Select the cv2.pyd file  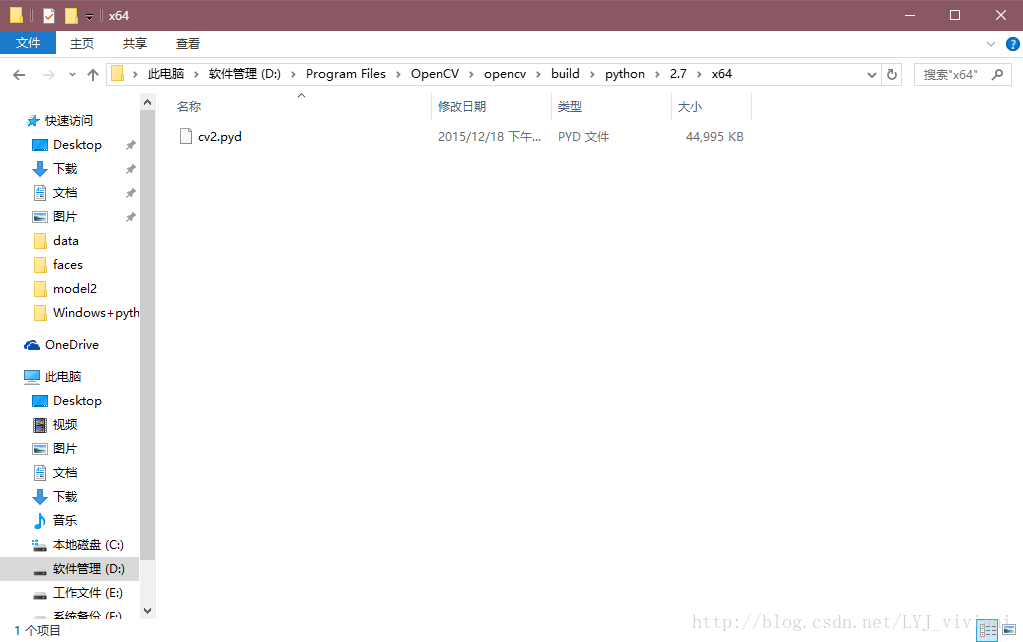click(x=220, y=136)
